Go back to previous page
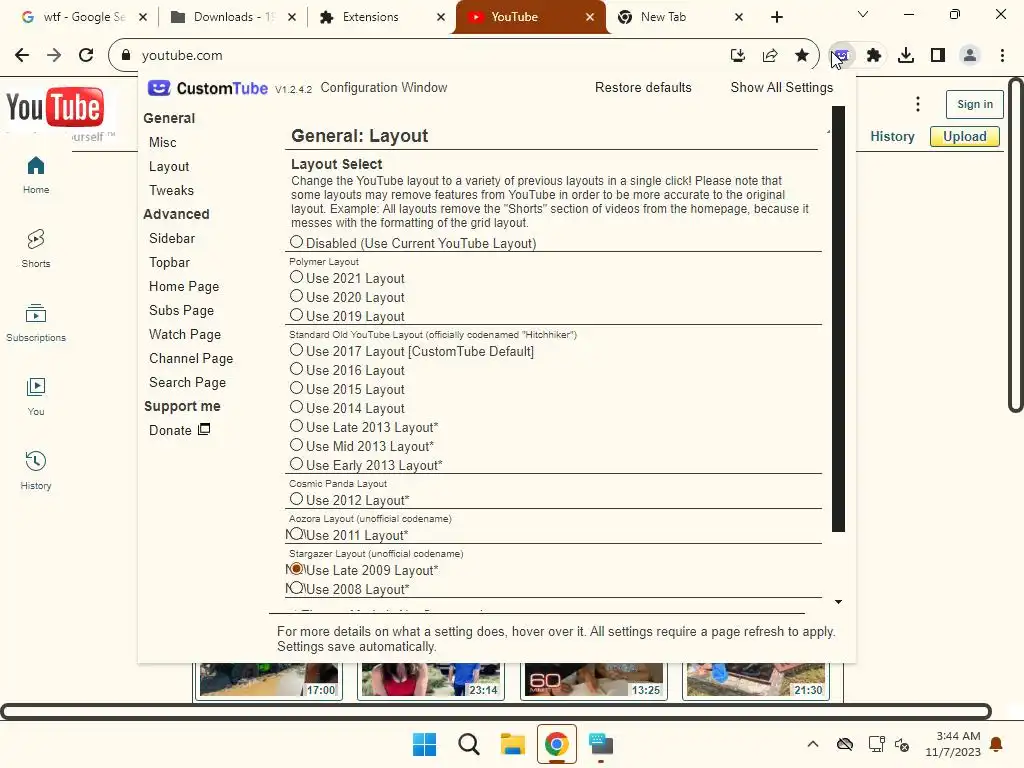This screenshot has height=768, width=1024. (x=22, y=56)
